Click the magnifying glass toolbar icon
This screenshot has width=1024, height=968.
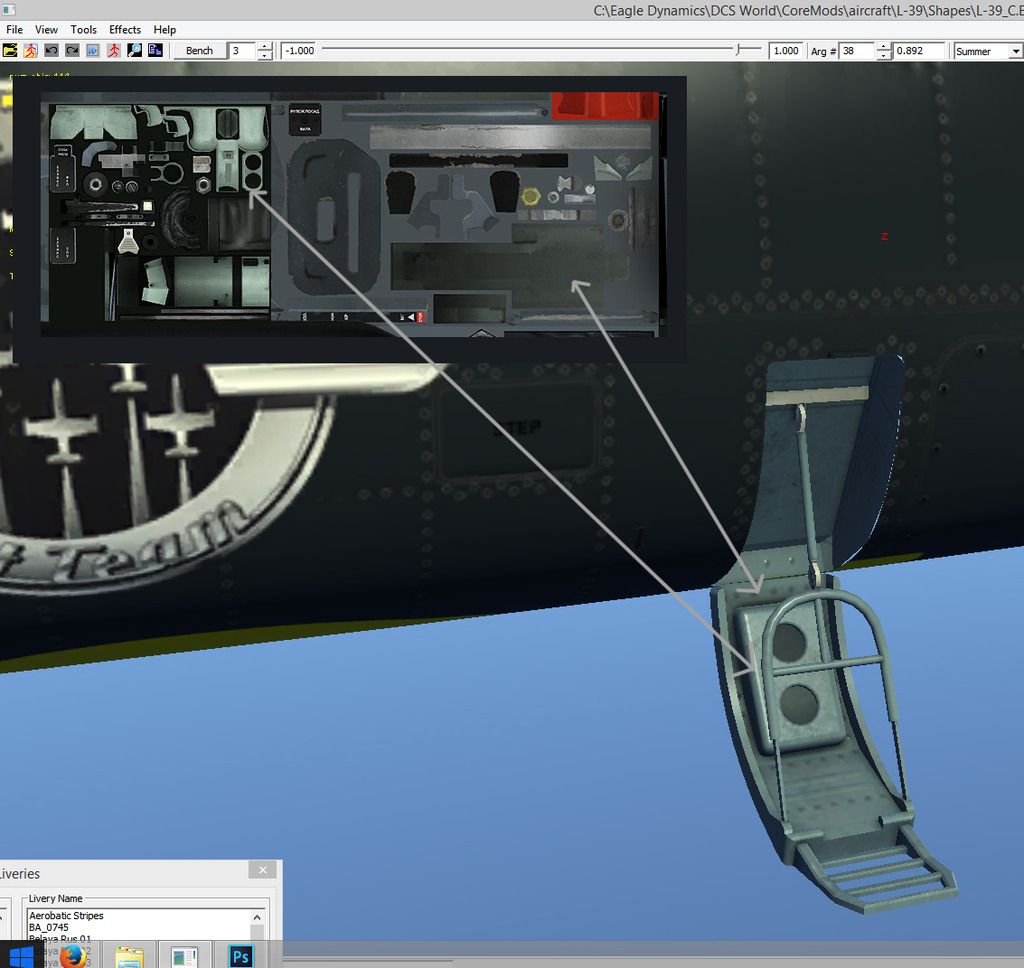[x=134, y=50]
